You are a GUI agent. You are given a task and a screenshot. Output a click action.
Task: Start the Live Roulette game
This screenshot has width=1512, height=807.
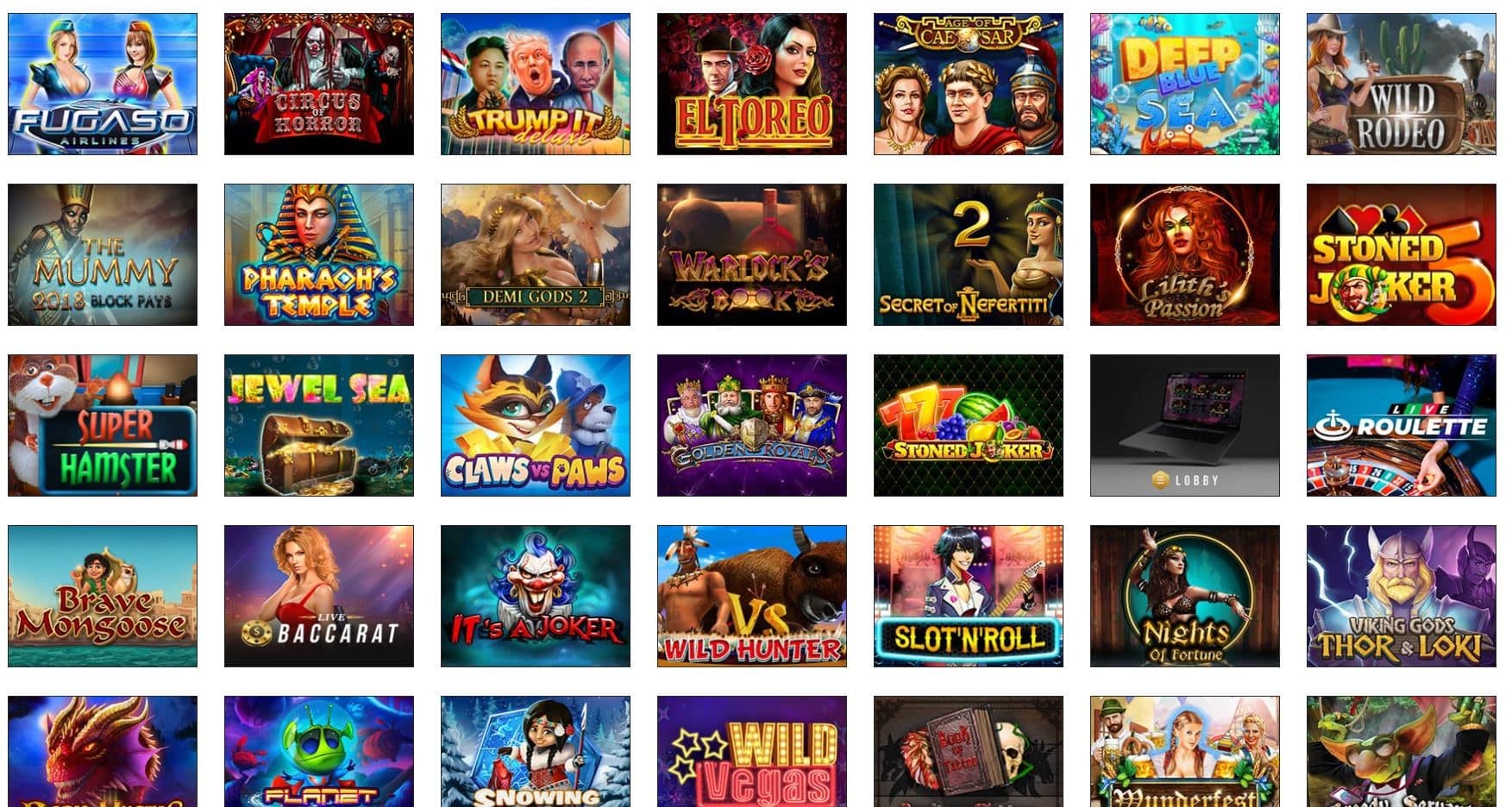click(x=1402, y=425)
